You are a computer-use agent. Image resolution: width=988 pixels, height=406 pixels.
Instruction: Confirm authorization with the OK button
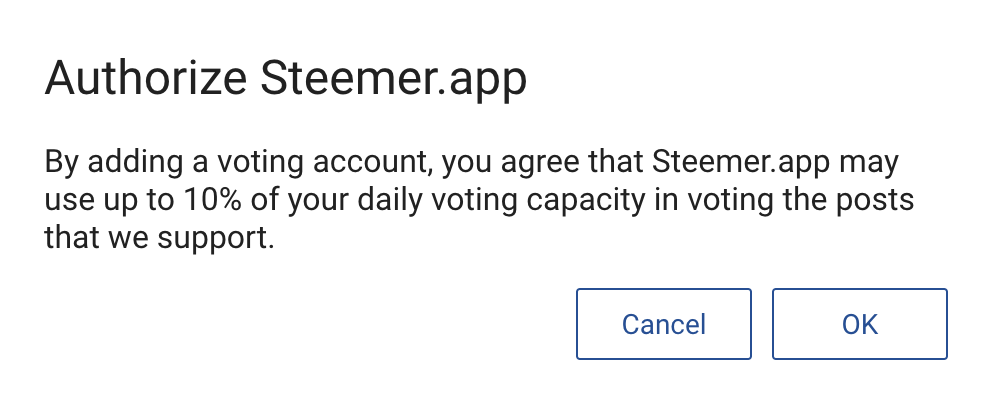(x=859, y=324)
